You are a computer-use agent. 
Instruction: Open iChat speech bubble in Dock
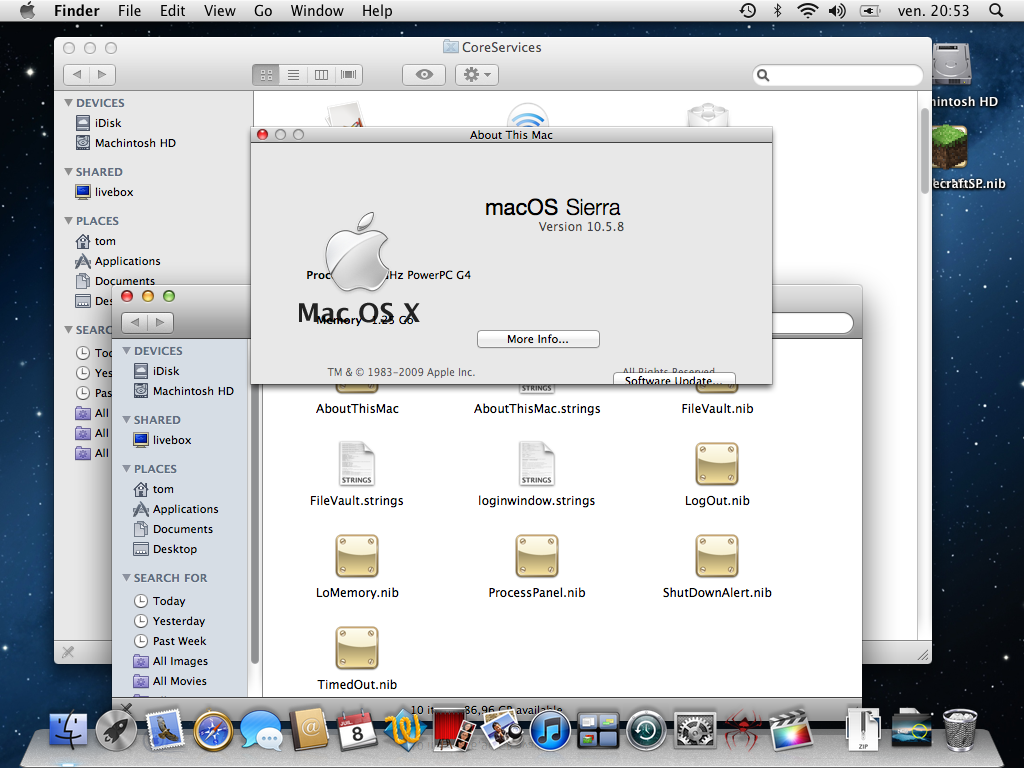(261, 731)
